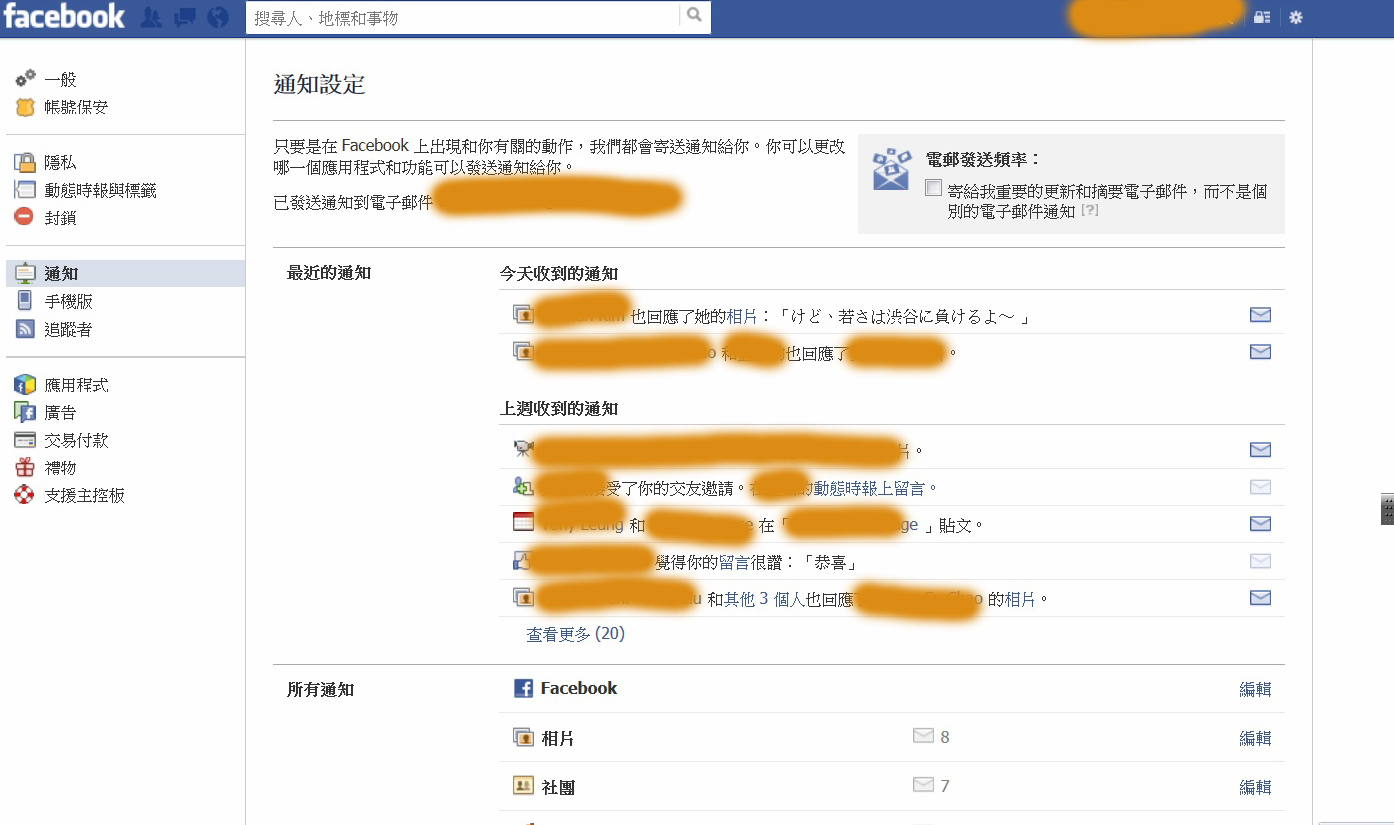The height and width of the screenshot is (825, 1394).
Task: Open privacy shortcuts lock icon in header
Action: tap(1262, 17)
